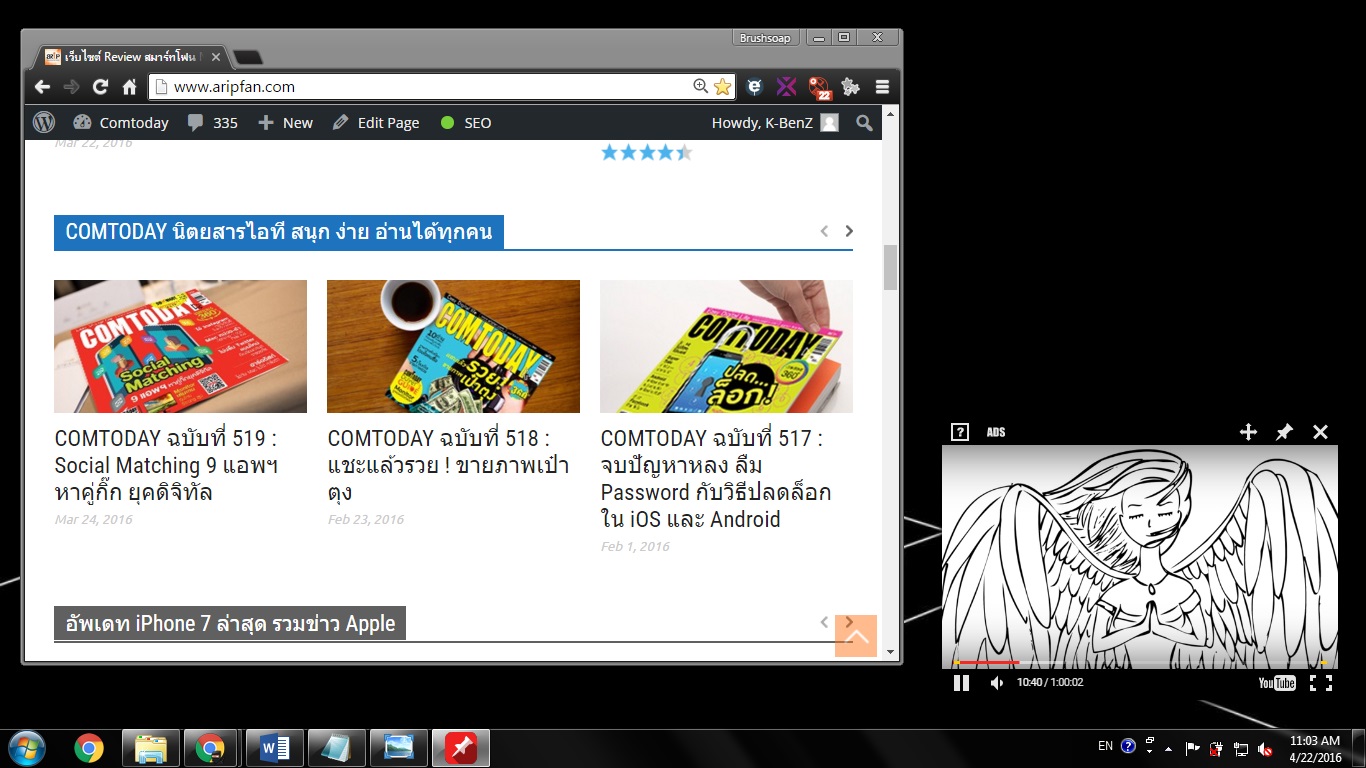Mute the video with speaker icon
Screen dimensions: 1366x768
tap(996, 683)
